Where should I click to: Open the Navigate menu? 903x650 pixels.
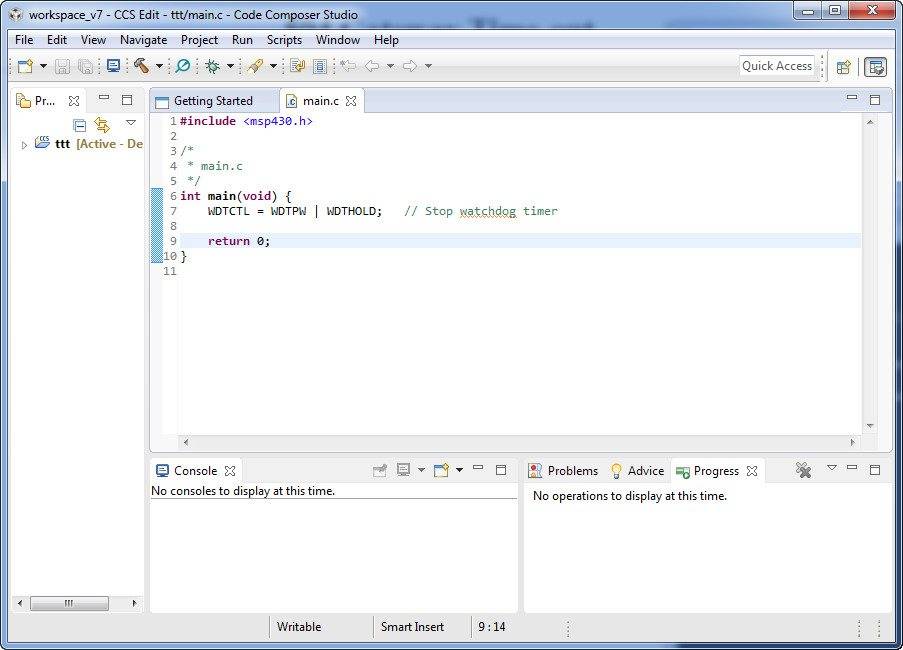click(x=143, y=40)
